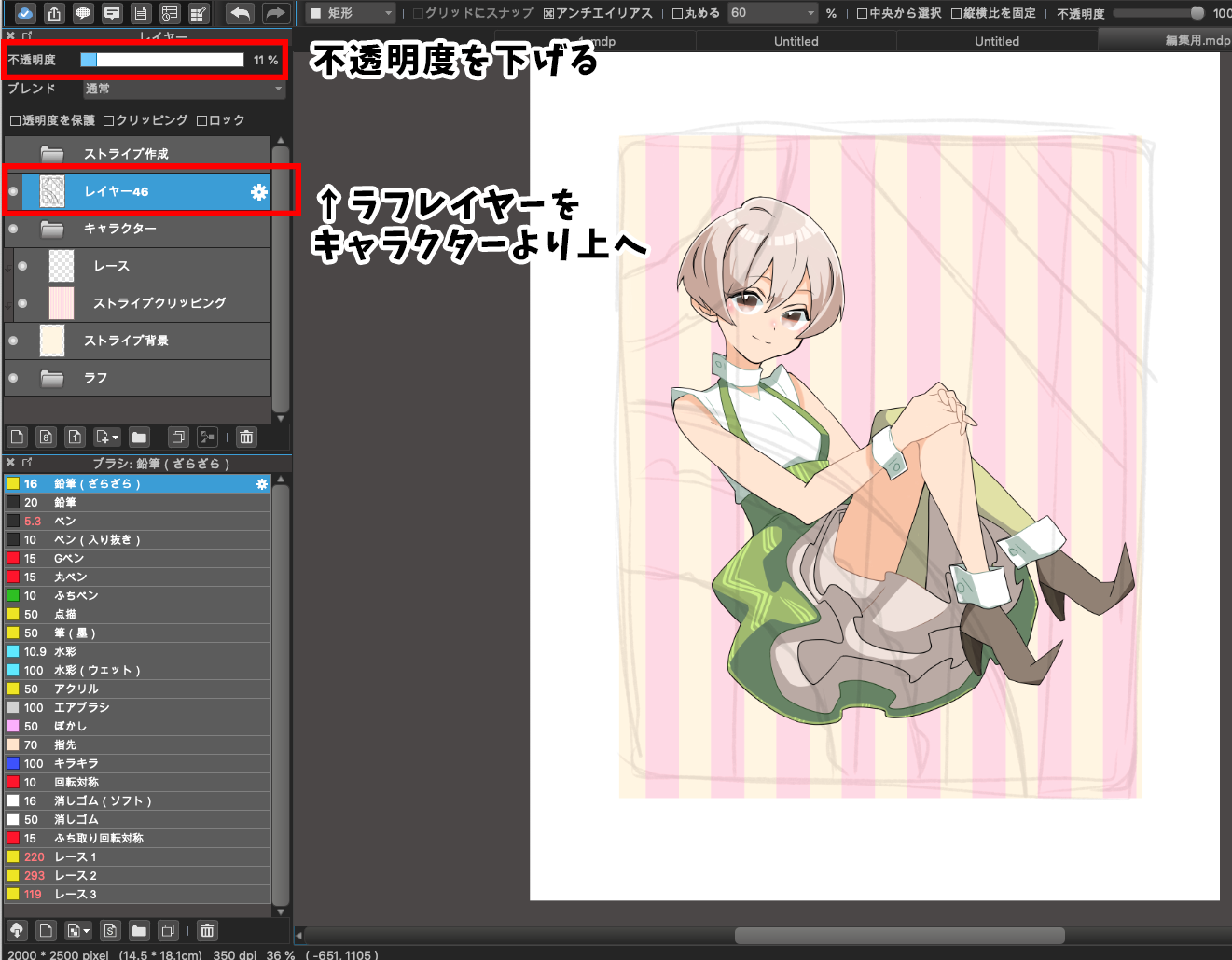
Task: Hide the ストライプ背景 layer visibility
Action: [x=13, y=341]
